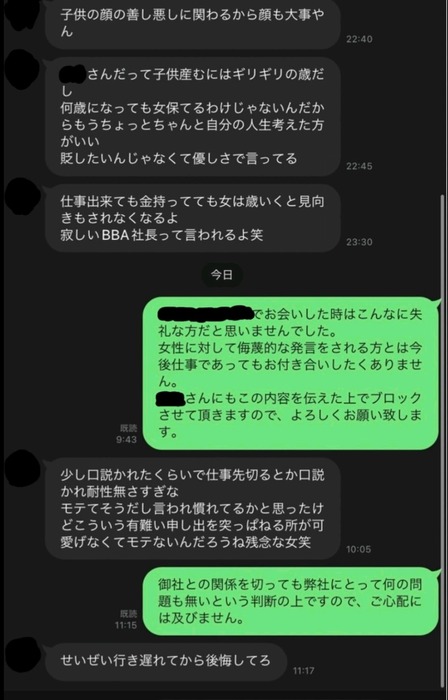The height and width of the screenshot is (700, 448).
Task: Select last bubble せいぜい行き遅れてから後悔してろ
Action: pyautogui.click(x=166, y=662)
